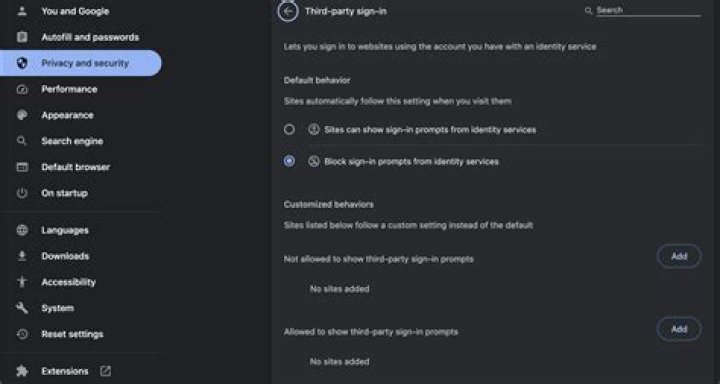
Task: Select the Downloads arrow icon
Action: tap(22, 256)
